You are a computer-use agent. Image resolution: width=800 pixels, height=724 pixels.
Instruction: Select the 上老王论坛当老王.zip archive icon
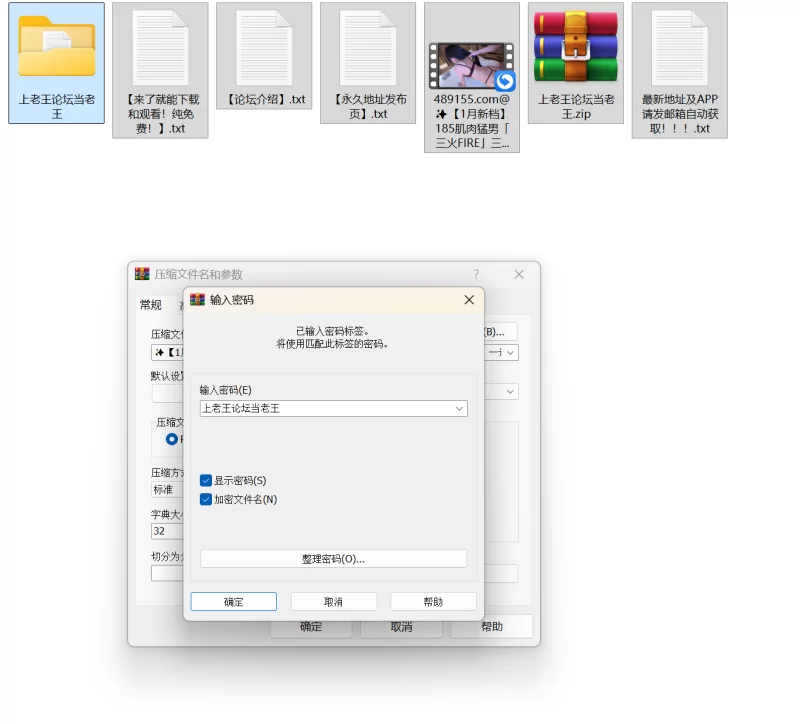click(x=576, y=47)
